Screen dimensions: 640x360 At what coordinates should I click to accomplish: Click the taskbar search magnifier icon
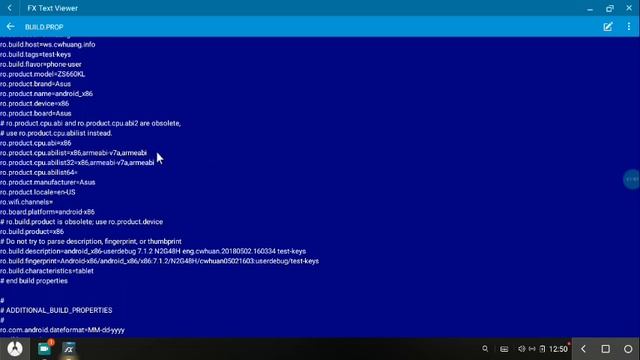485,349
